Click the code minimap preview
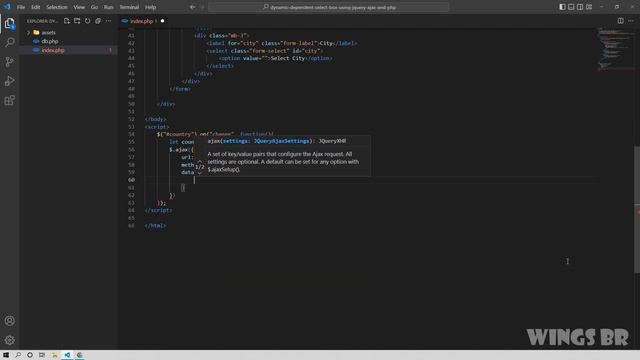Screen dimensions: 640x360 click(616, 49)
